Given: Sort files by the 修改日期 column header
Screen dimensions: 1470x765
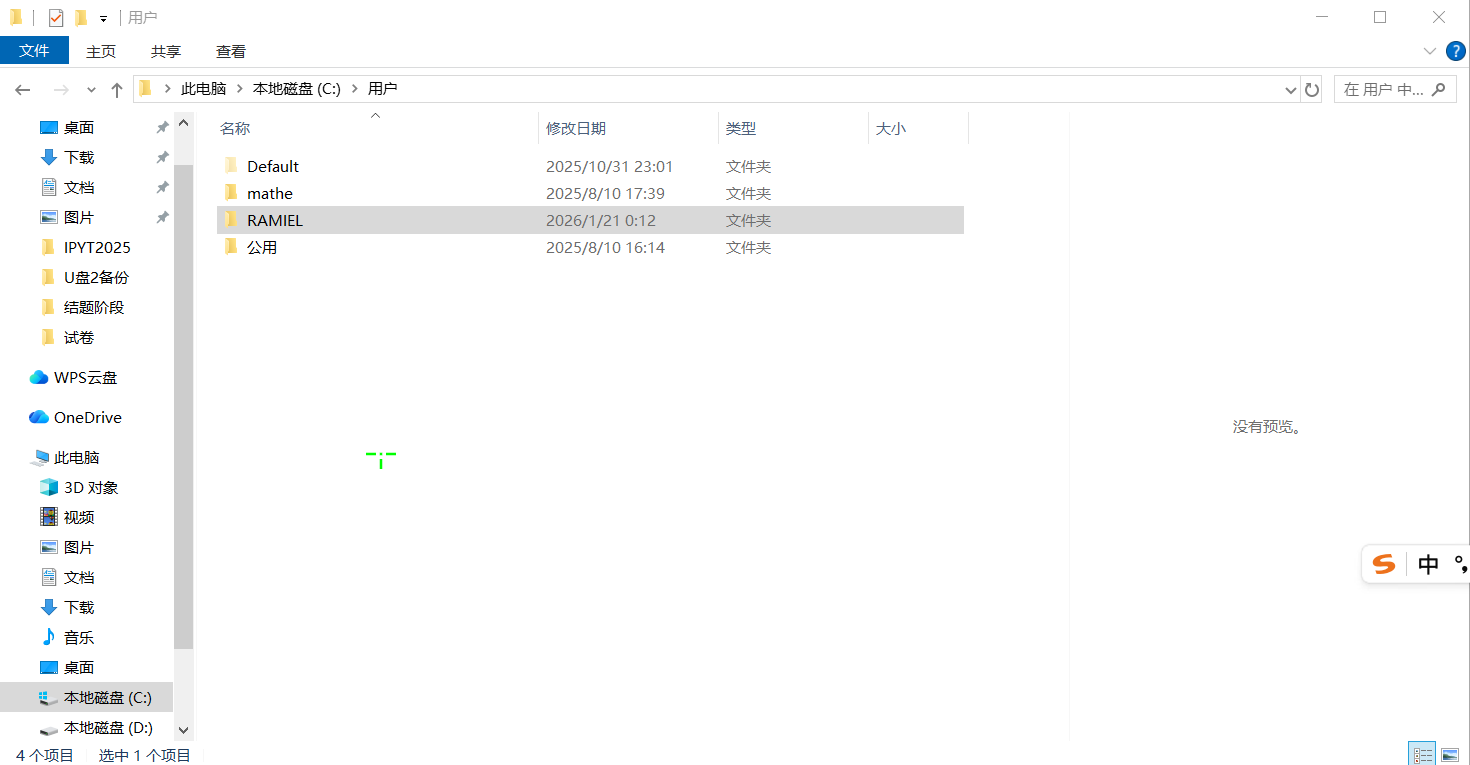Looking at the screenshot, I should coord(628,128).
